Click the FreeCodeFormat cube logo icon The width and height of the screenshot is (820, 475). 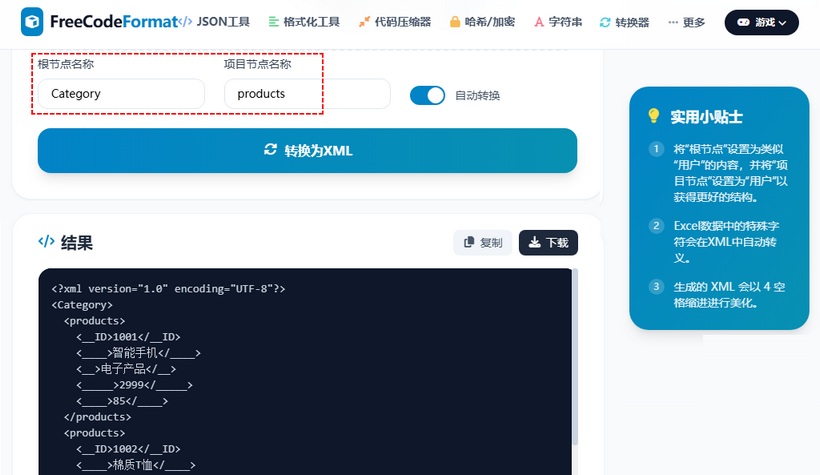click(32, 21)
